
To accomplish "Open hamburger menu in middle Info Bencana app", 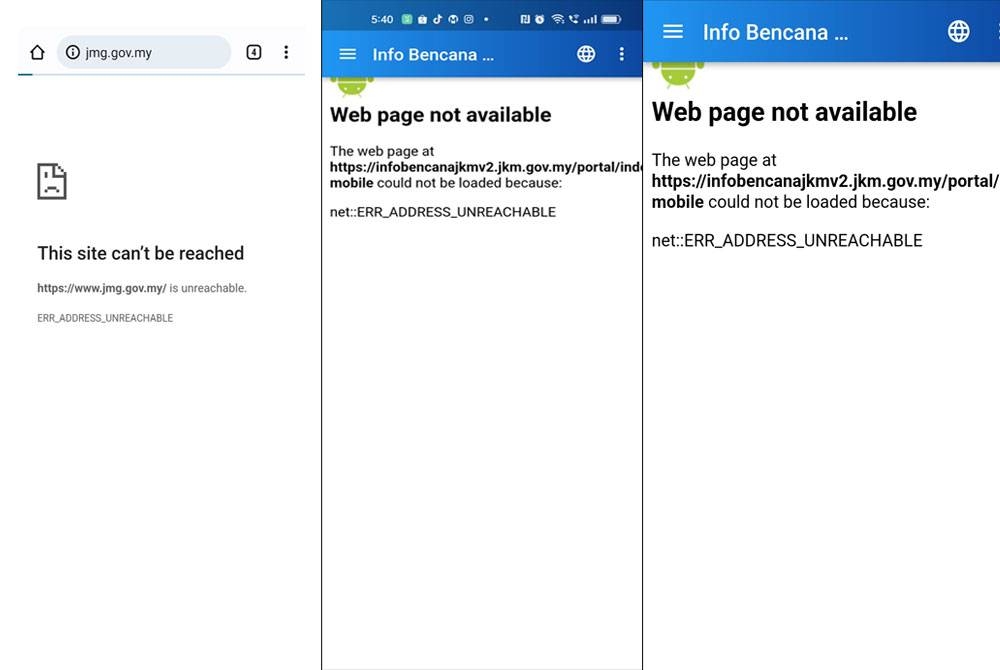I will (x=347, y=54).
